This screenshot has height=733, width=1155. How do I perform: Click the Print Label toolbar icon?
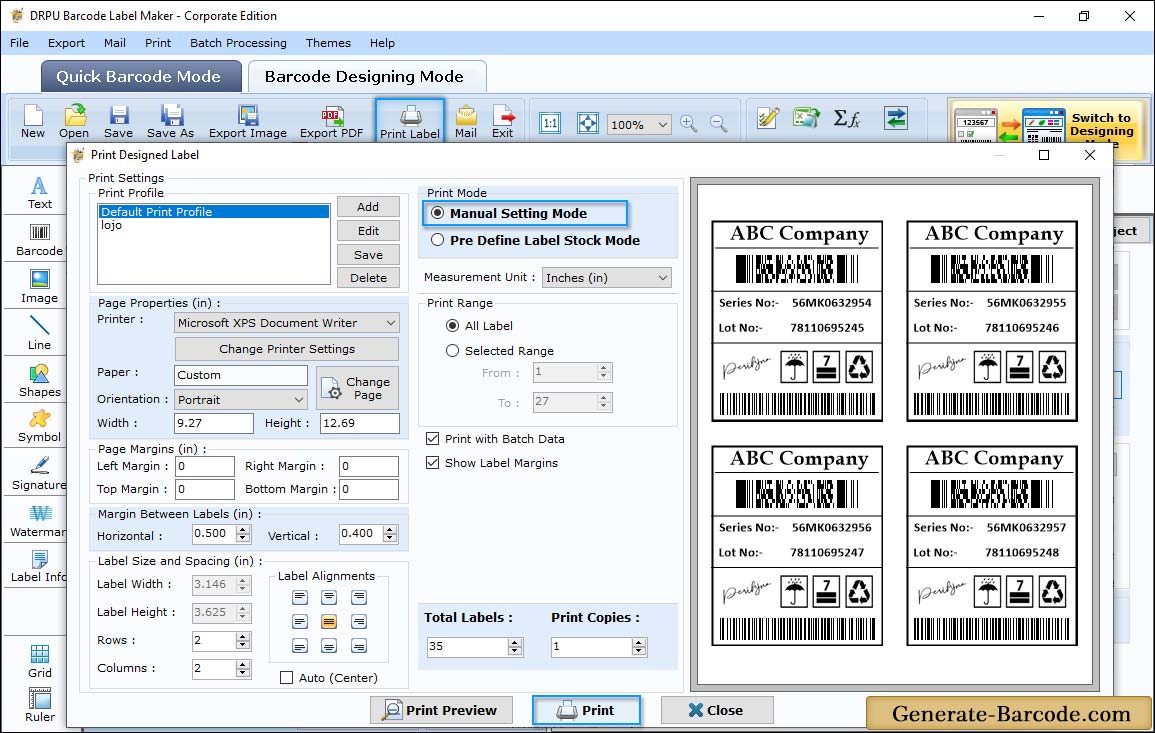(410, 122)
